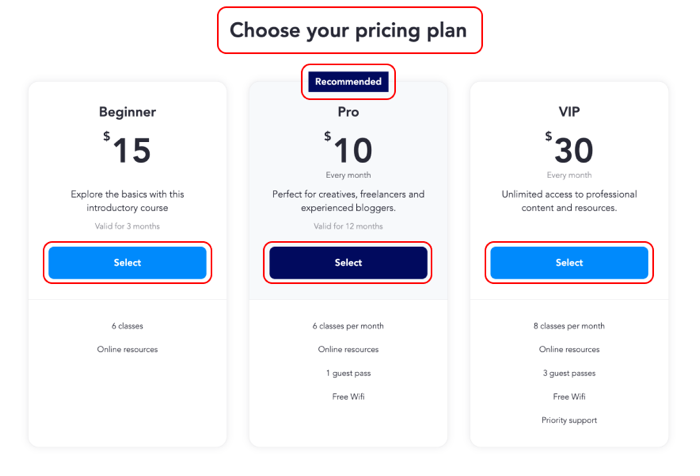Click the VIP Unlimited access description
700x476 pixels.
coord(569,201)
